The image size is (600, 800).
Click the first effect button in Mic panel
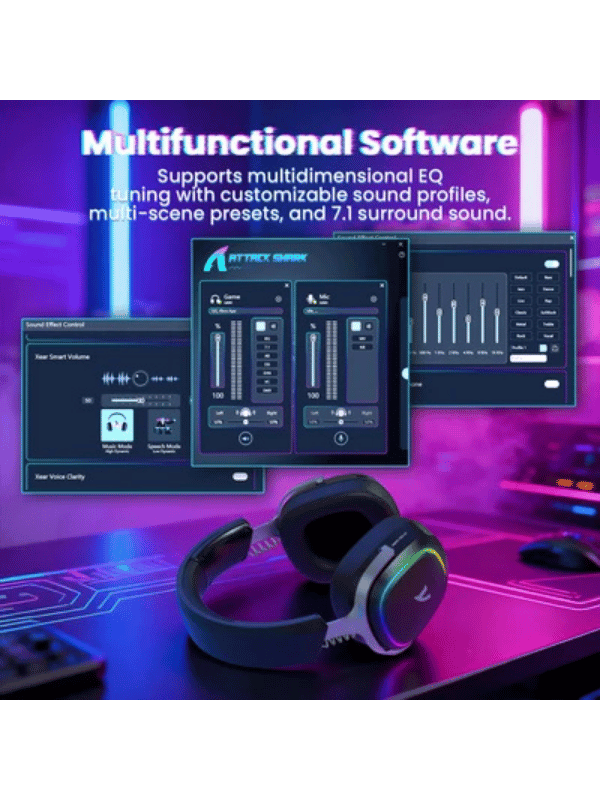(x=362, y=338)
